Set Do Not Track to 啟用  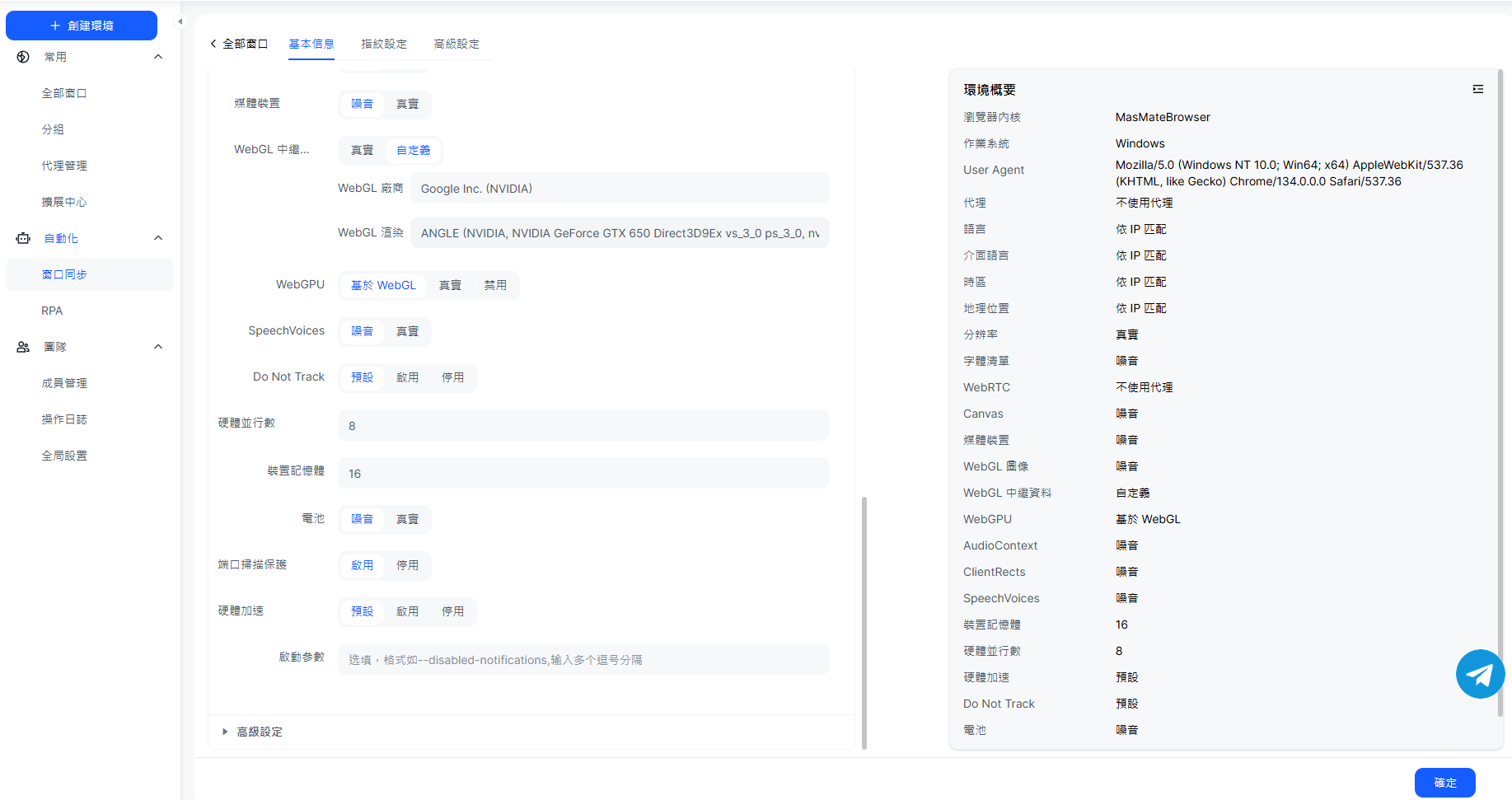[407, 377]
